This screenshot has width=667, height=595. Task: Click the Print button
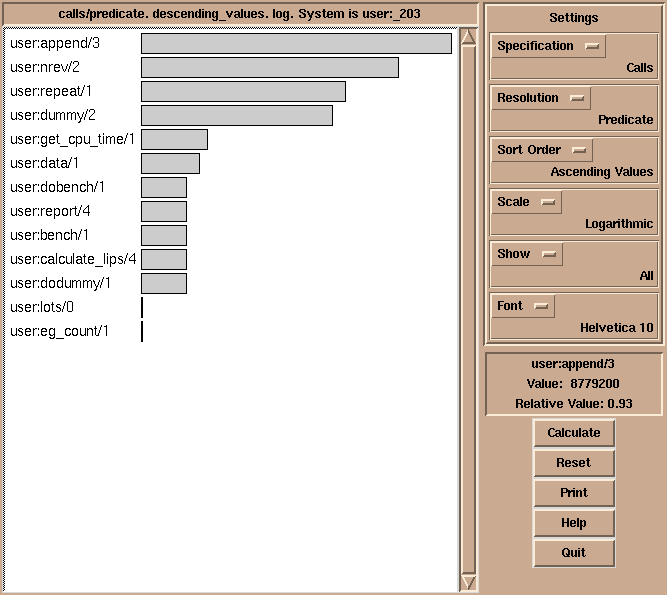[x=573, y=493]
